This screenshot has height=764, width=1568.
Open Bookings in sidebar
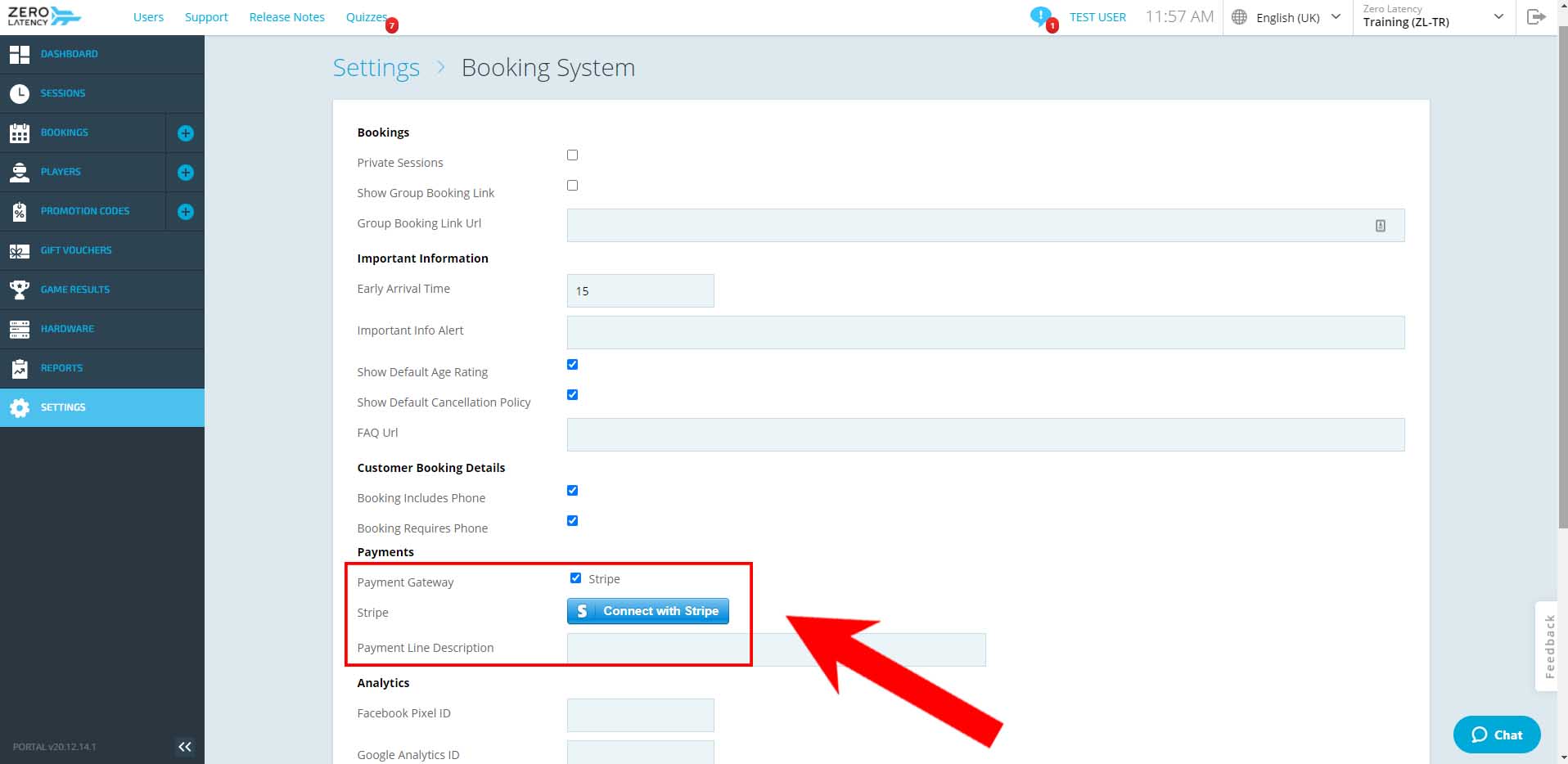83,133
